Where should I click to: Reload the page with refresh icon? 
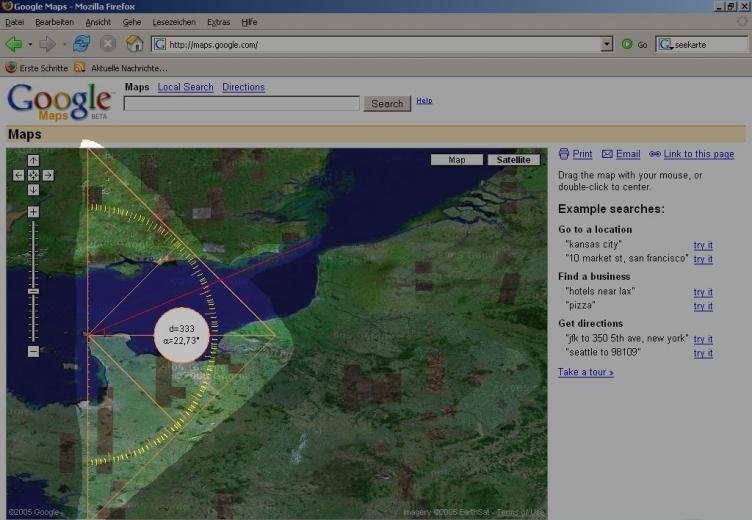coord(82,44)
